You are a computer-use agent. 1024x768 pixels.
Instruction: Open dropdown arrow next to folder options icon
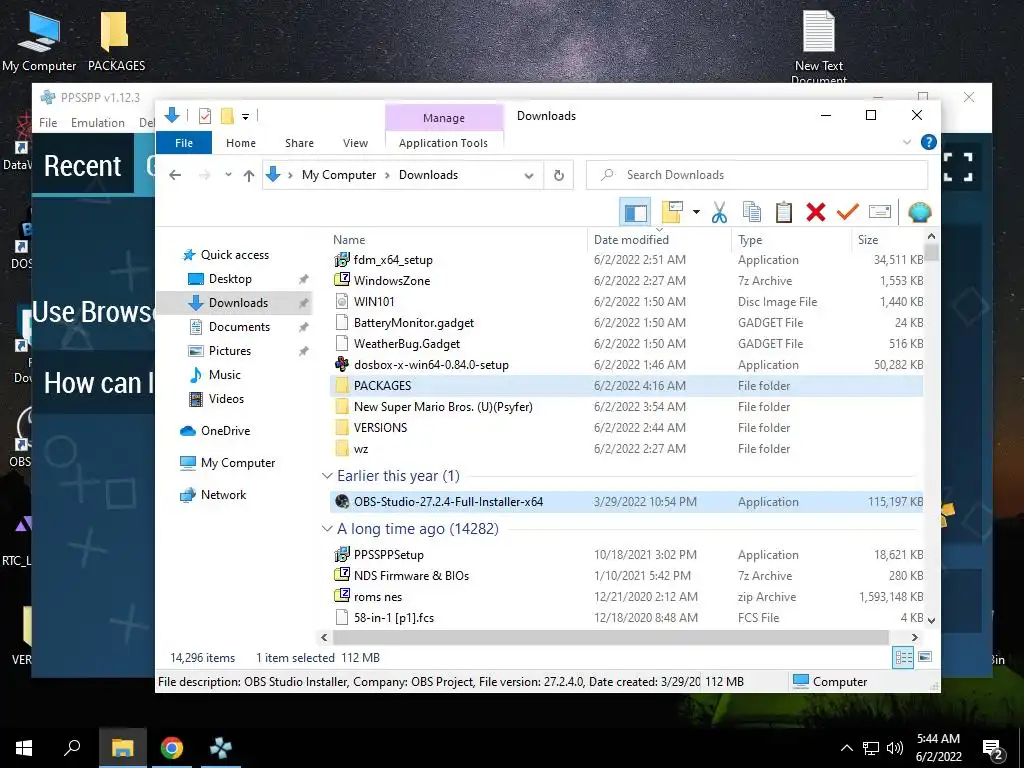pyautogui.click(x=696, y=212)
